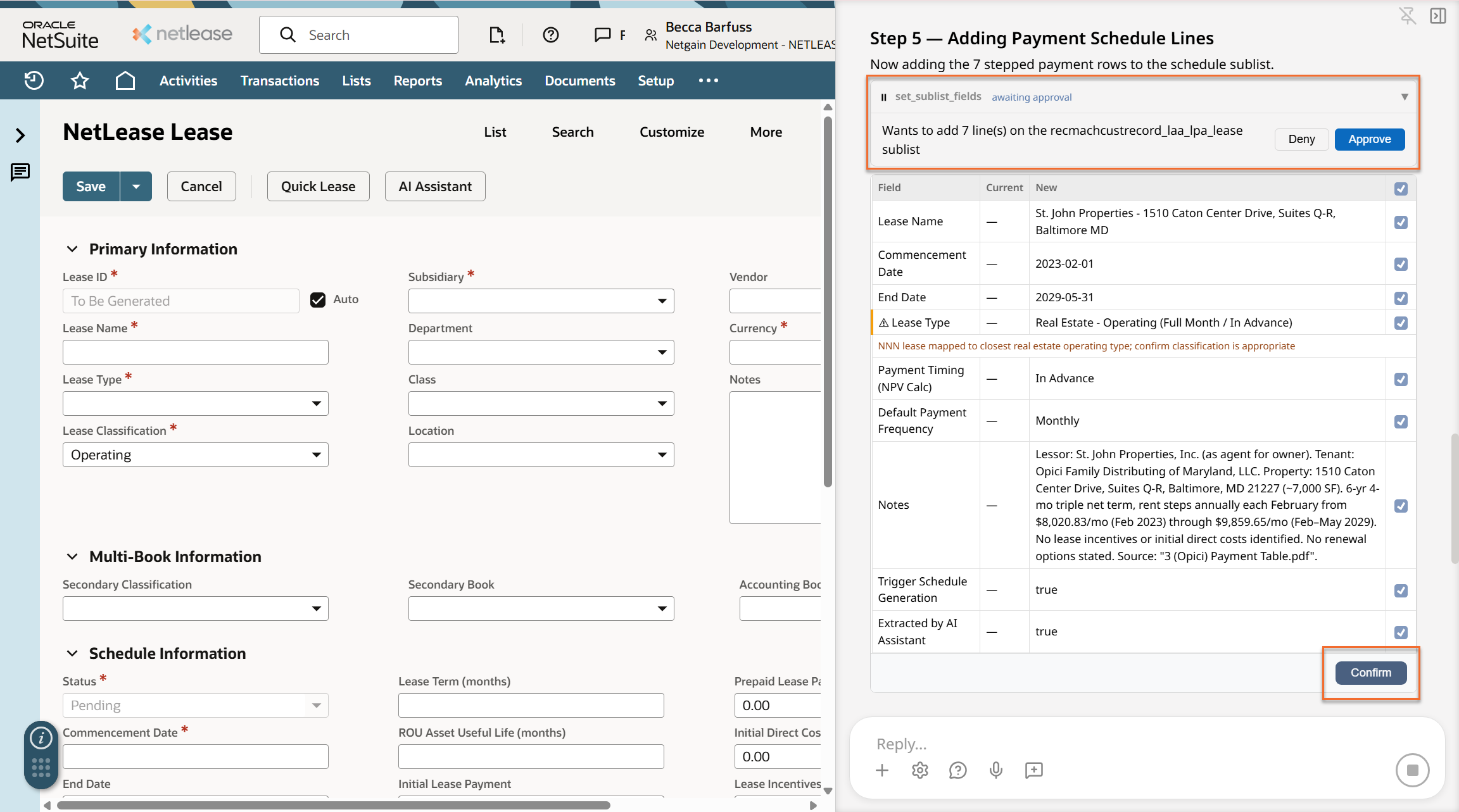Click the Save button

pyautogui.click(x=91, y=186)
